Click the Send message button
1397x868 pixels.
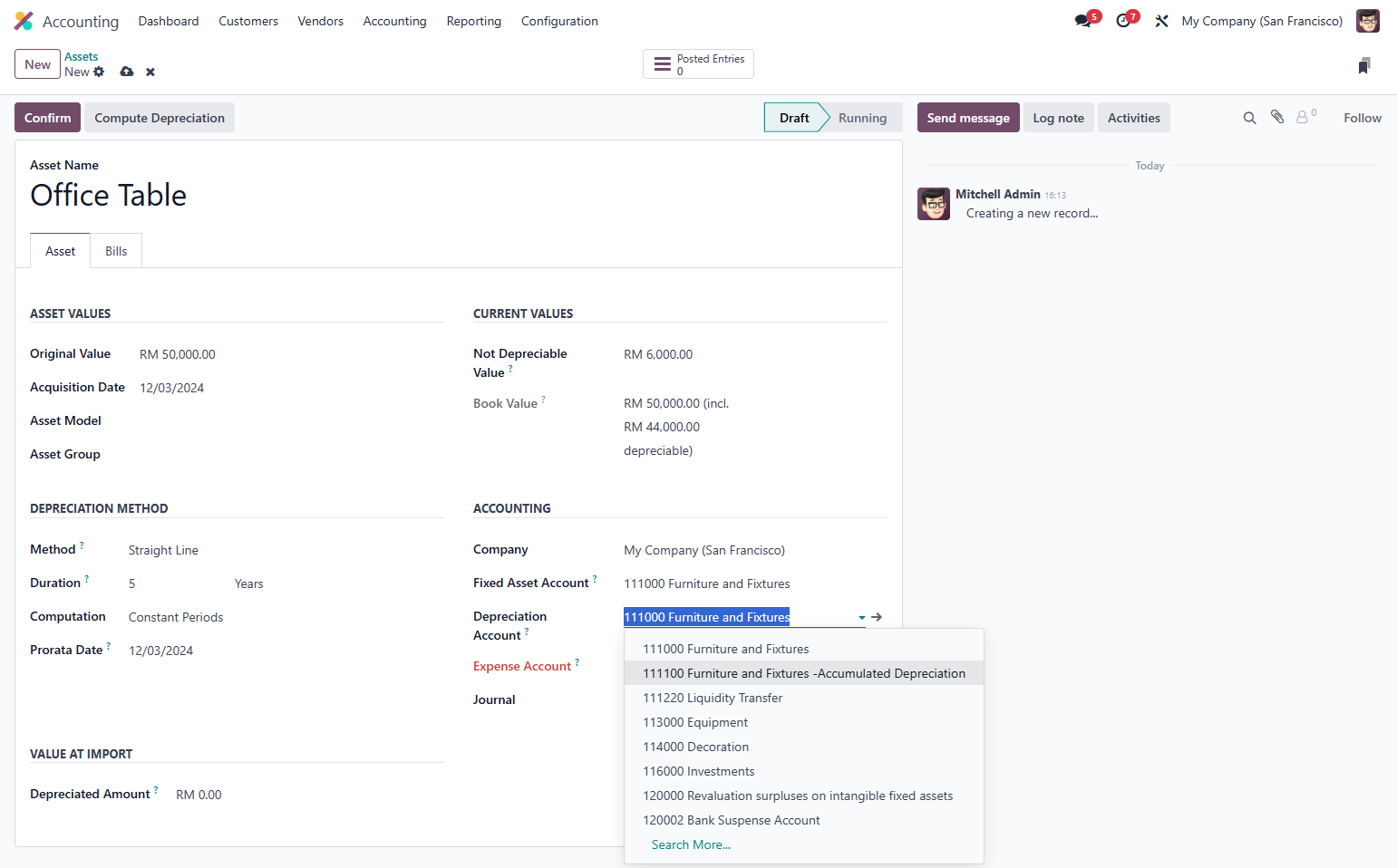(x=968, y=118)
